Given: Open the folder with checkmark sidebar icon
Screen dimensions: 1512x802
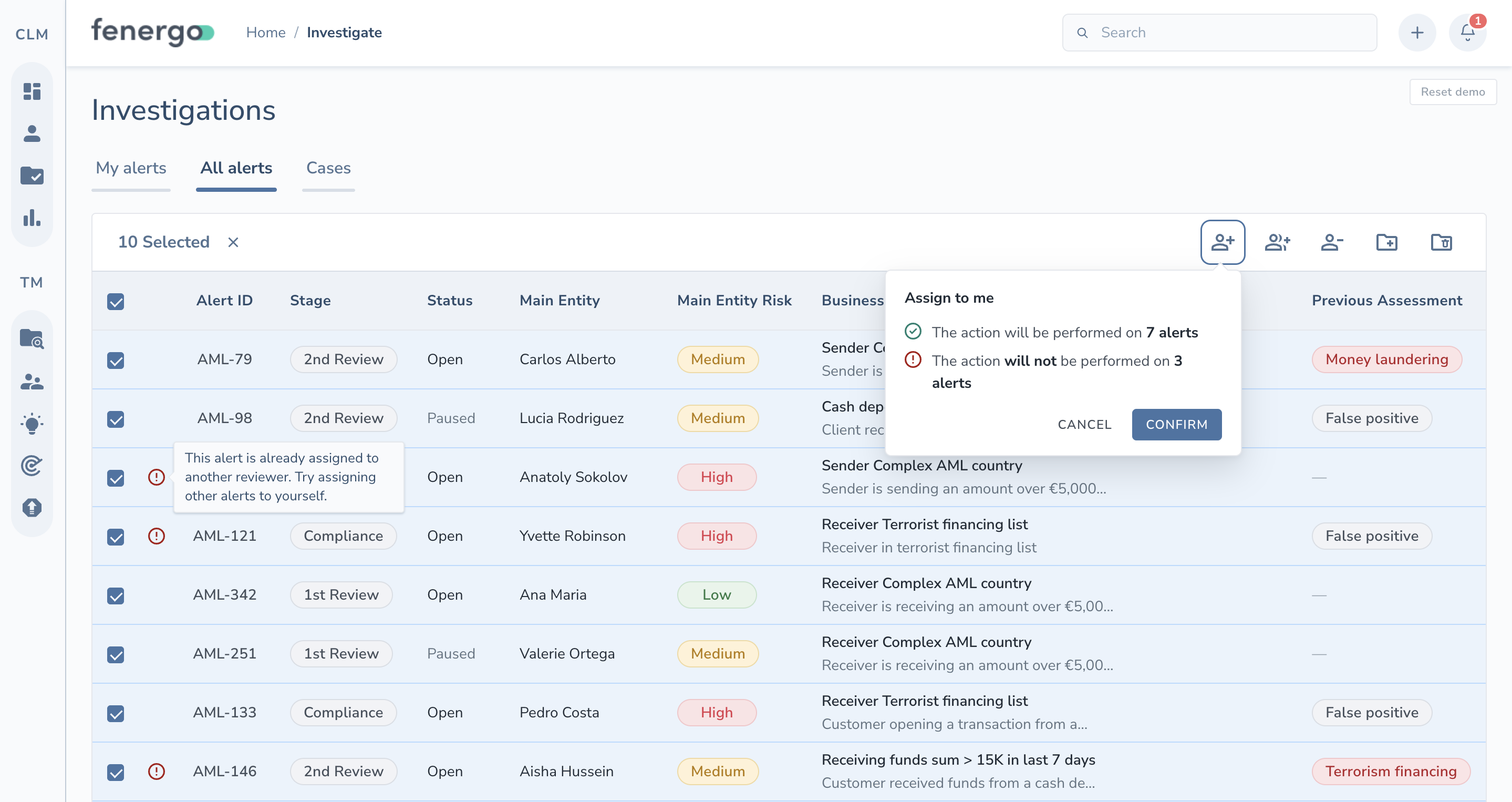Looking at the screenshot, I should (32, 176).
